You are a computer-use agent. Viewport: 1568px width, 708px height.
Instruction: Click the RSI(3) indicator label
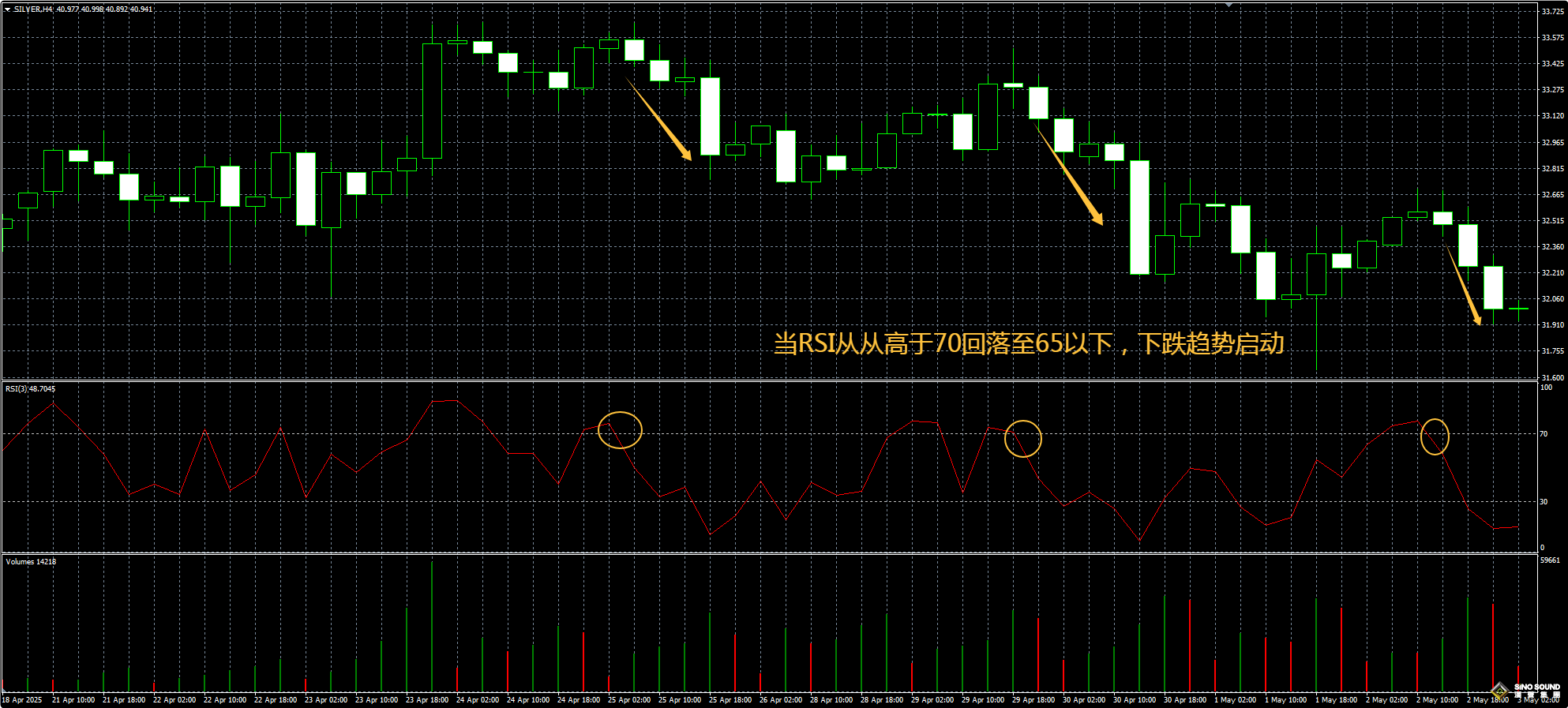coord(31,389)
